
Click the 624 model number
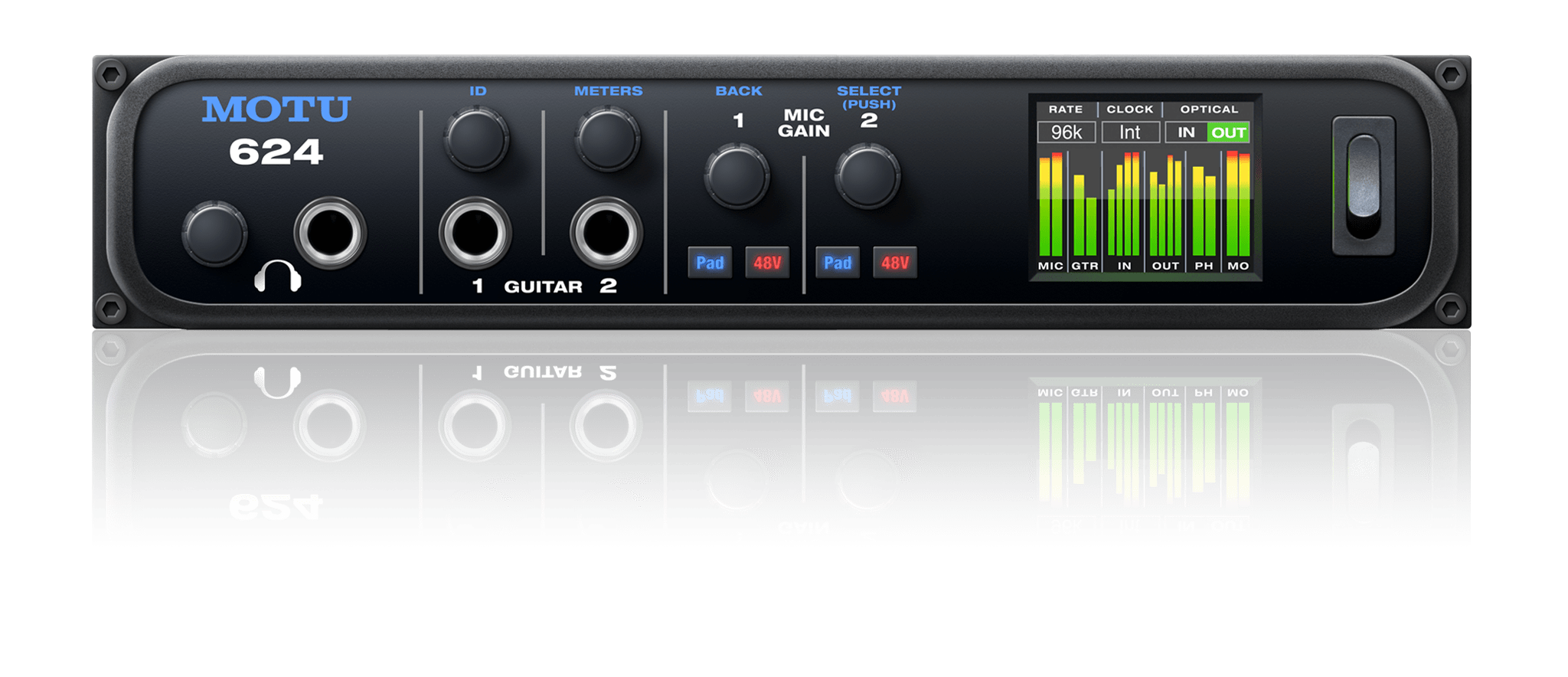(276, 152)
